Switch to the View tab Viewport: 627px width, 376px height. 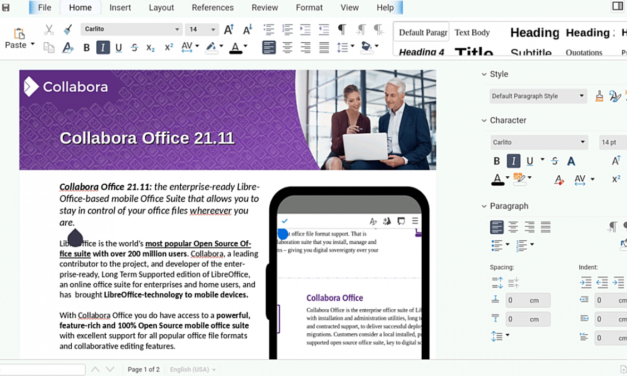pyautogui.click(x=349, y=8)
